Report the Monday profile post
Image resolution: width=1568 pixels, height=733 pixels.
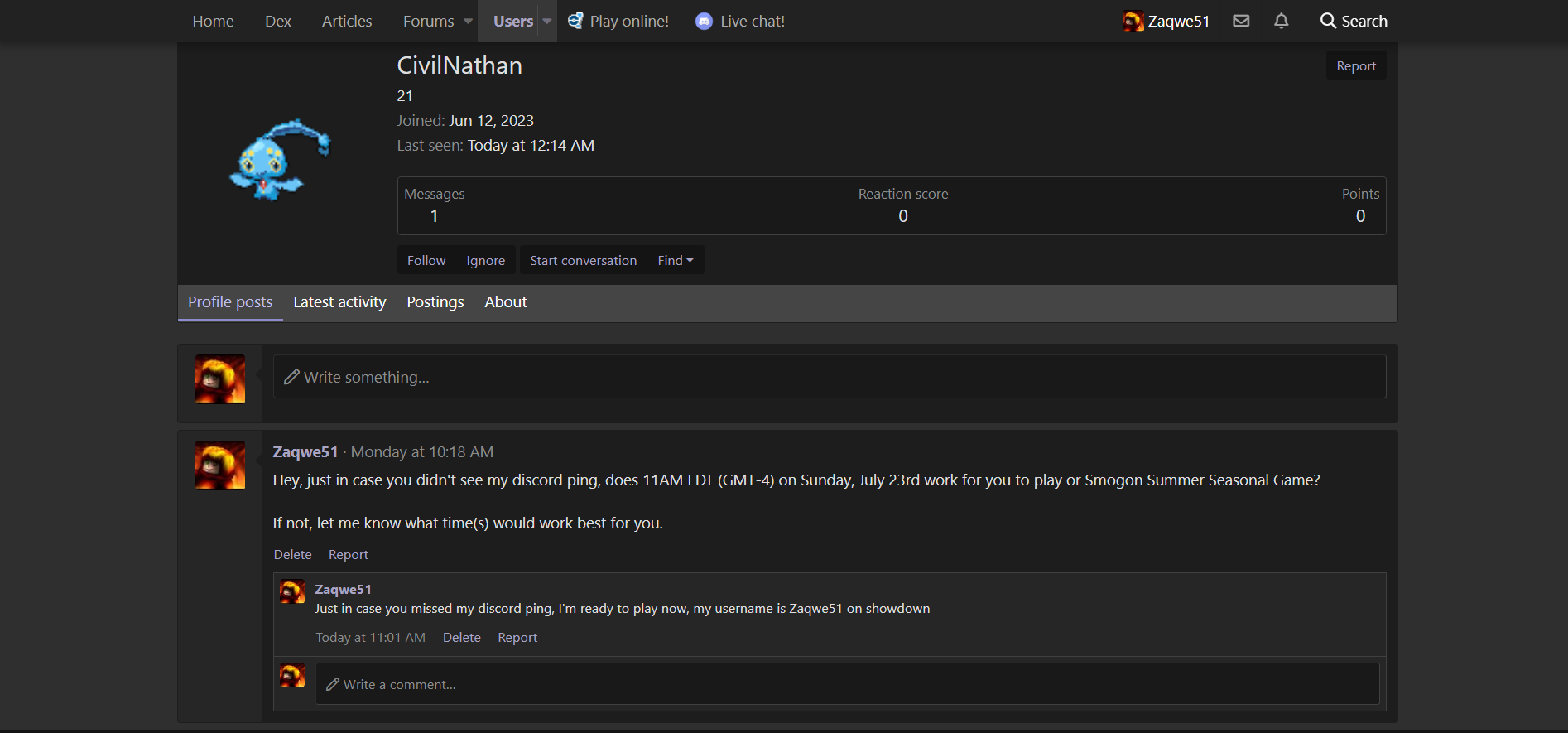(x=349, y=555)
